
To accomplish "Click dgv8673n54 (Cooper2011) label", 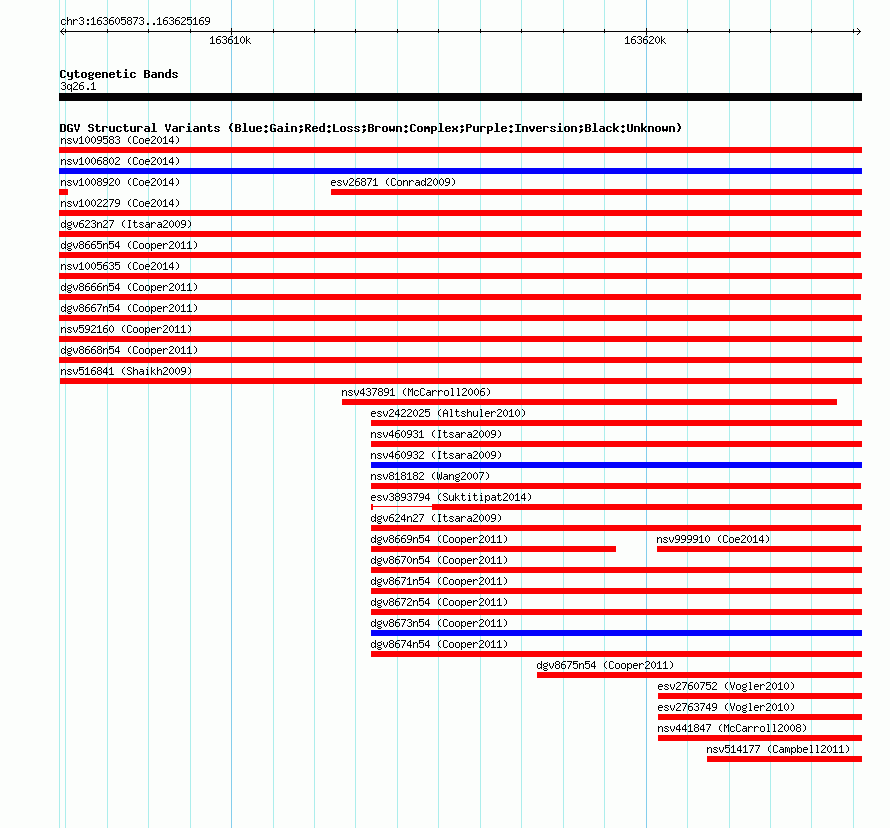I will coord(439,623).
